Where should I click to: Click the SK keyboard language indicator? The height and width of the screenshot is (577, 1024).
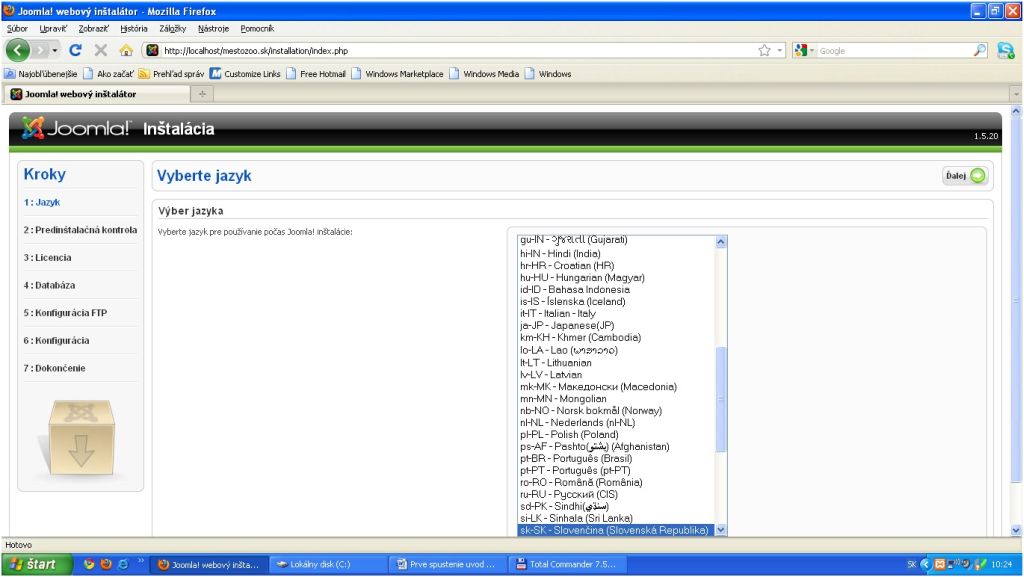(912, 565)
